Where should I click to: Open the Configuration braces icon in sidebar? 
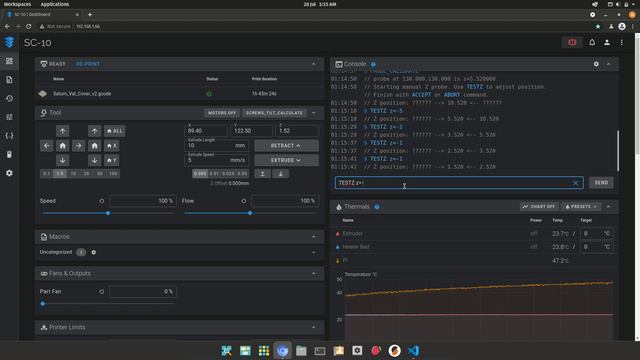9,136
